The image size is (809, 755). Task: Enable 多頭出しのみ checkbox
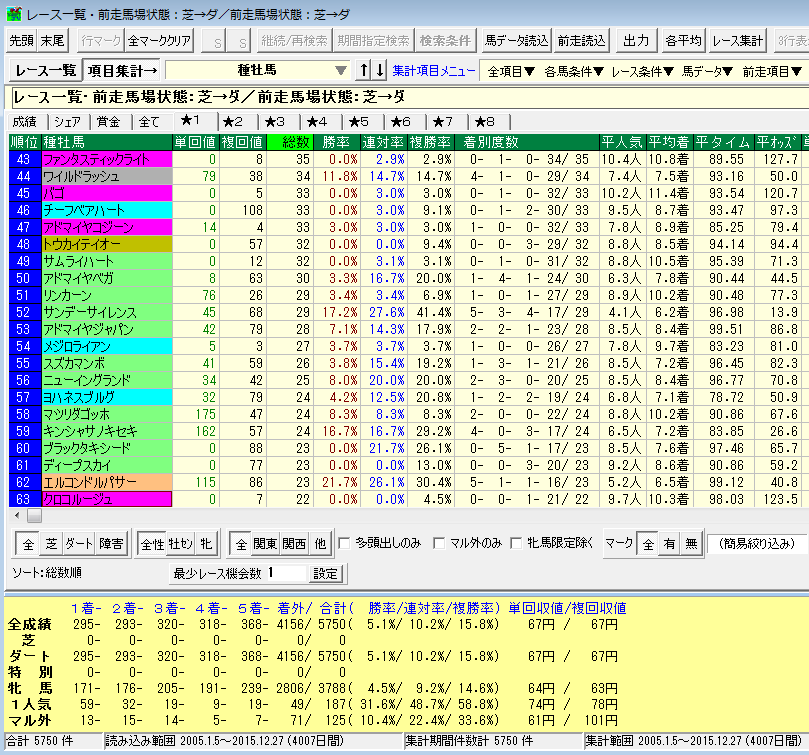coord(344,543)
